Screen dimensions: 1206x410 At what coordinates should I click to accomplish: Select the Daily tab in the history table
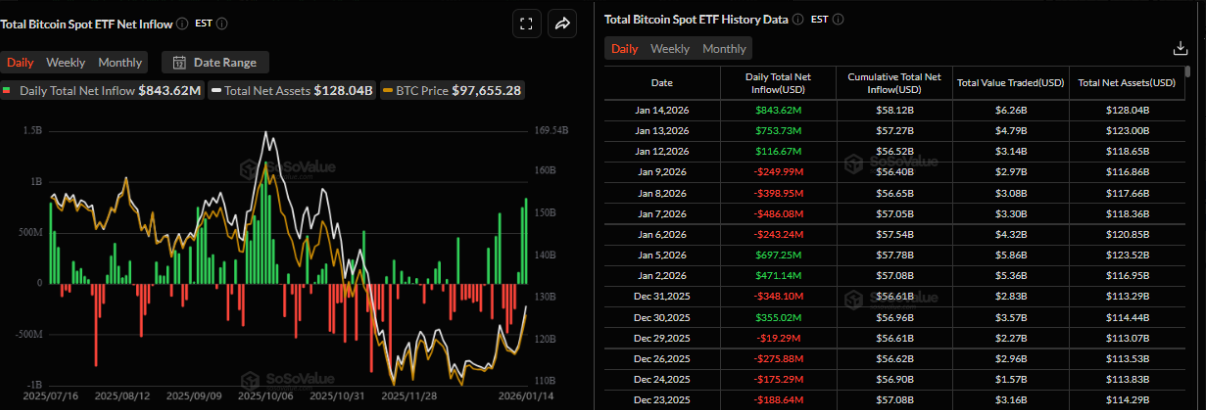coord(625,48)
